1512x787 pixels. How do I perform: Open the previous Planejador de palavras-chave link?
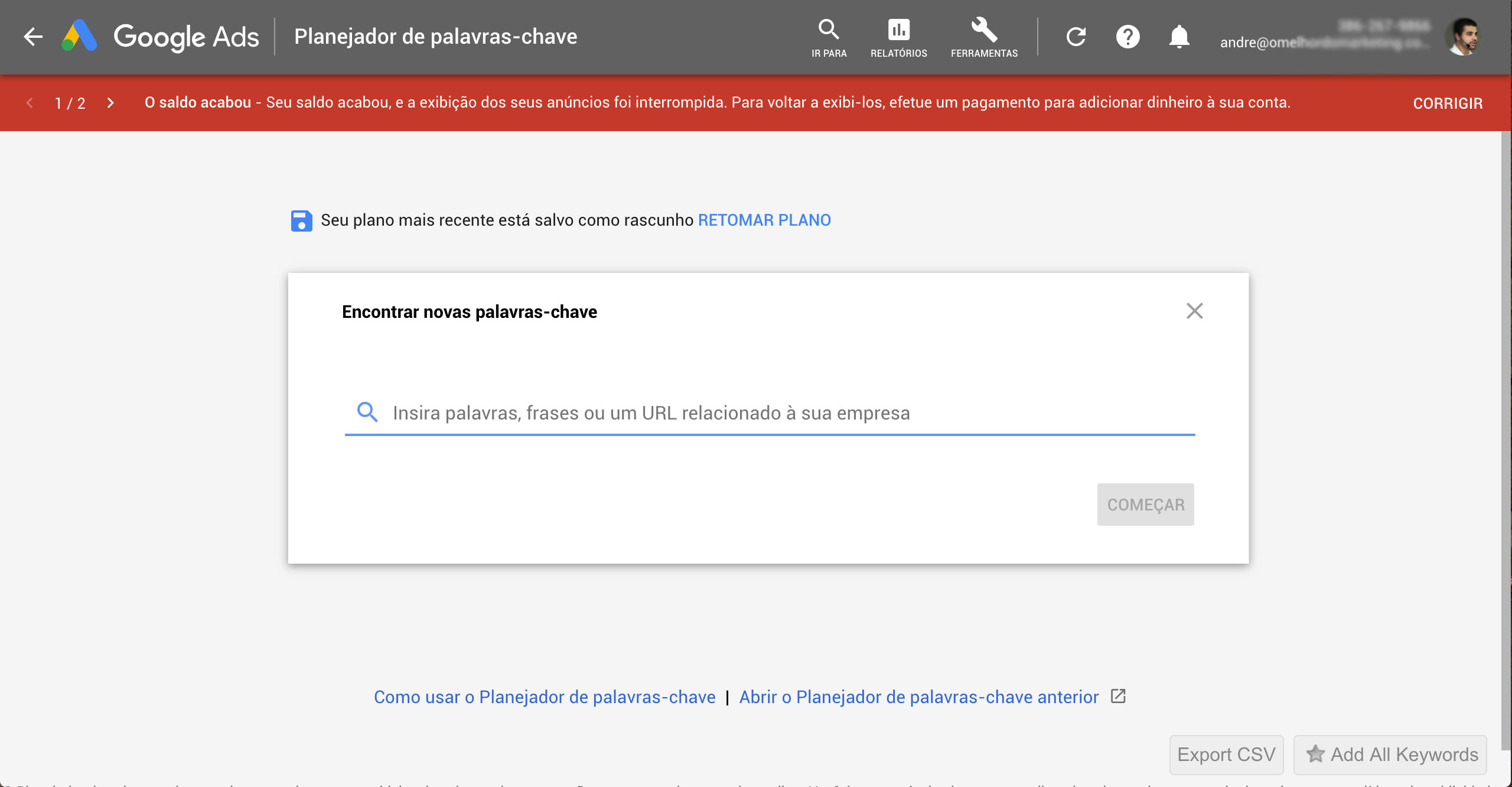tap(919, 697)
